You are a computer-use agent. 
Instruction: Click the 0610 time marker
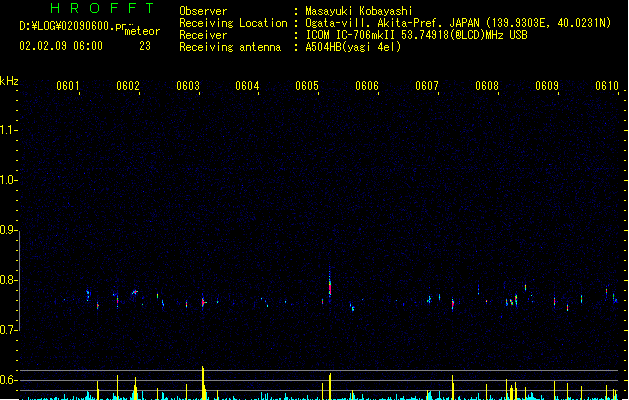coord(607,86)
